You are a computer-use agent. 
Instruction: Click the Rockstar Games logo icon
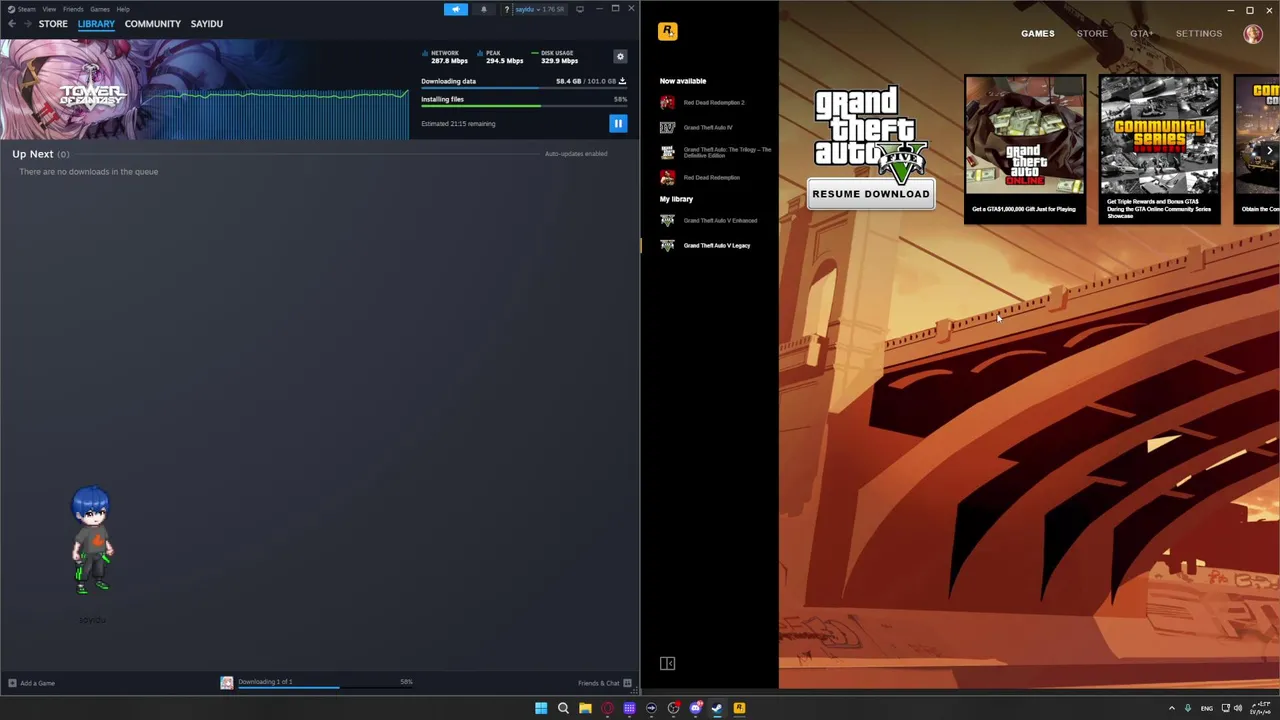668,32
